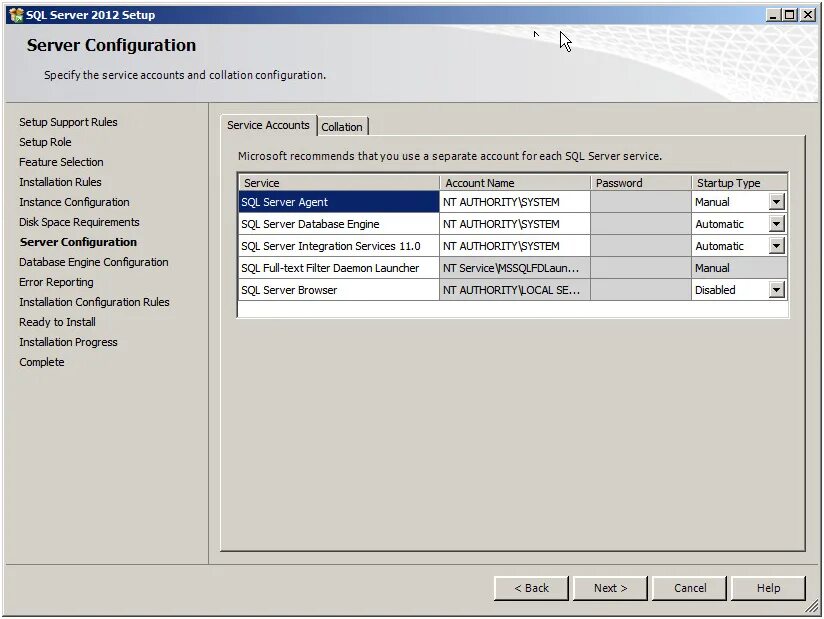Click Setup Role step in sidebar

click(45, 142)
